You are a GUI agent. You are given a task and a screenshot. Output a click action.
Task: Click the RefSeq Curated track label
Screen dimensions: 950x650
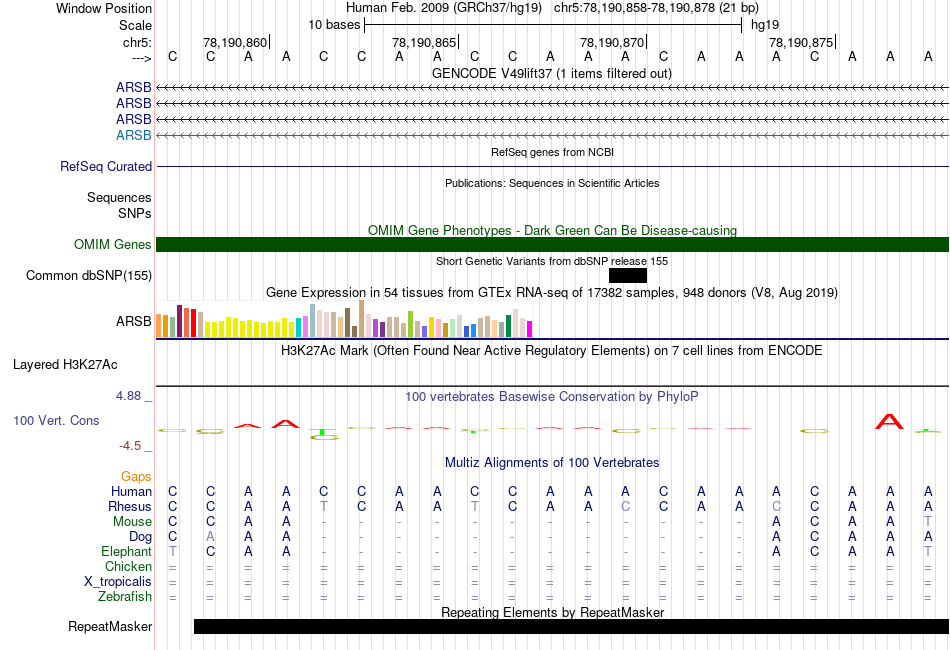pyautogui.click(x=105, y=167)
